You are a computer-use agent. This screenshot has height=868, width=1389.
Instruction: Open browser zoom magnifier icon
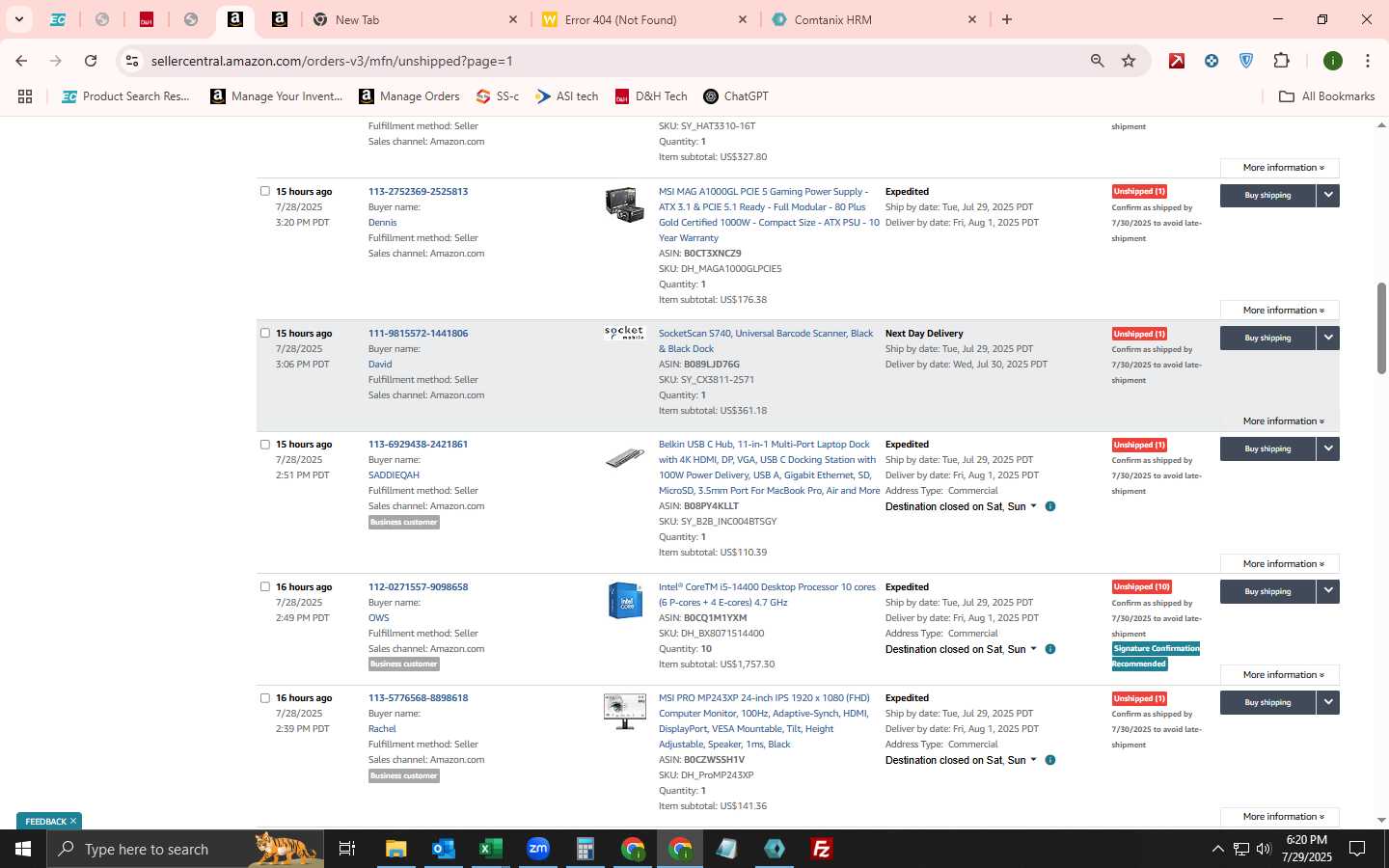(x=1097, y=61)
